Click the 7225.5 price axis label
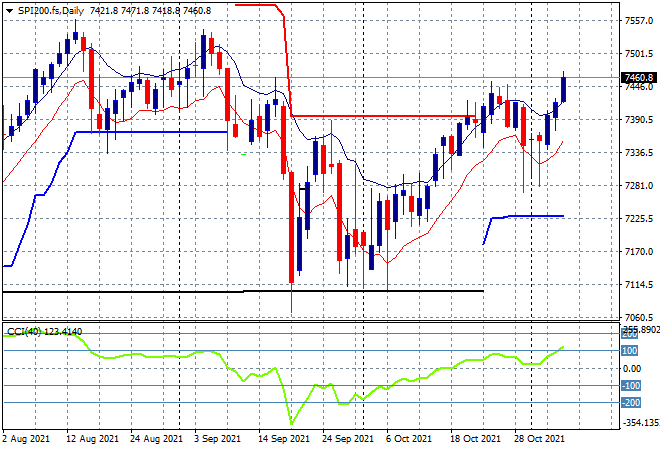The height and width of the screenshot is (450, 660). (639, 218)
